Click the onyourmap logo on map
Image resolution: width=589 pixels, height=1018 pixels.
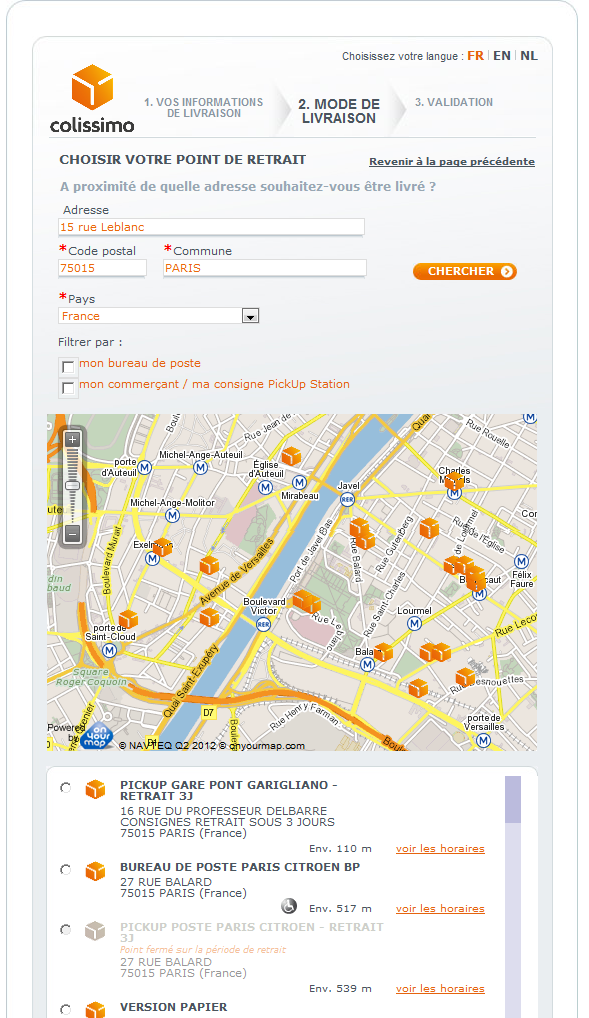pyautogui.click(x=97, y=736)
